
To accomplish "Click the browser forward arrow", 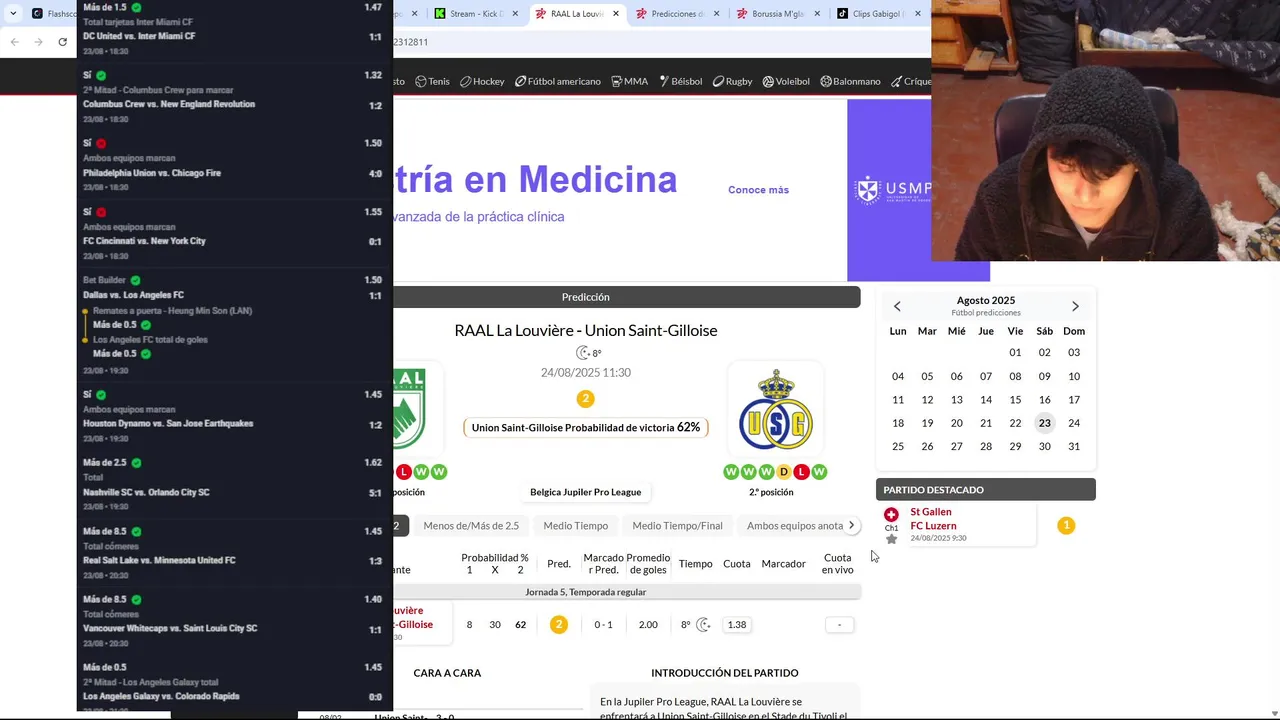I will pyautogui.click(x=38, y=42).
